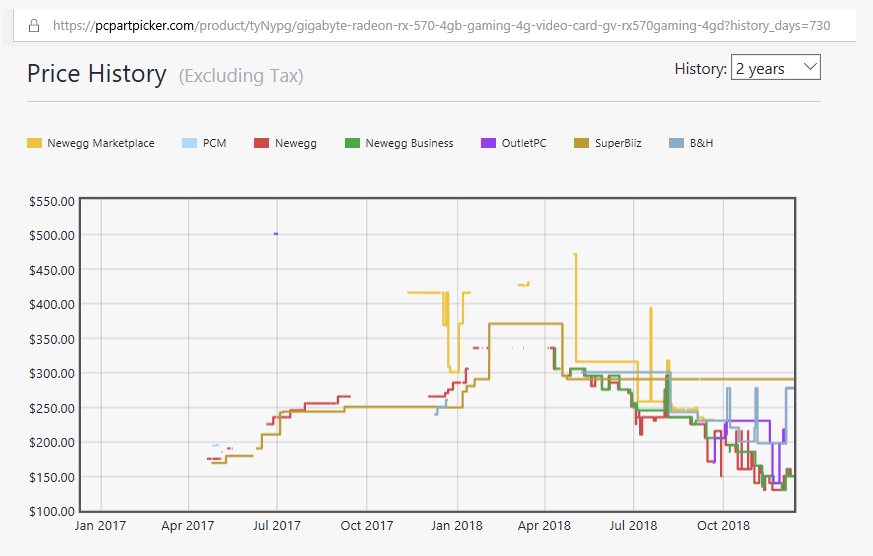
Task: Click the $400.00 y-axis label
Action: (x=52, y=304)
